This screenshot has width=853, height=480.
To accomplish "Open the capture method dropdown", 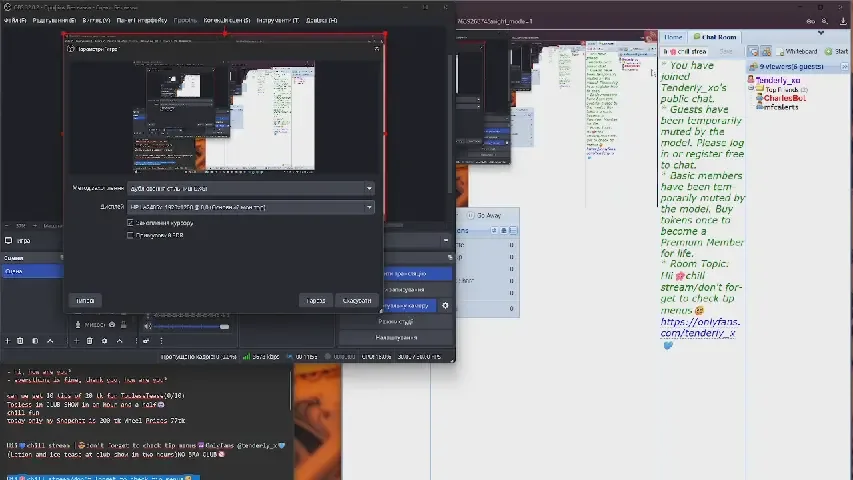I will [x=250, y=187].
